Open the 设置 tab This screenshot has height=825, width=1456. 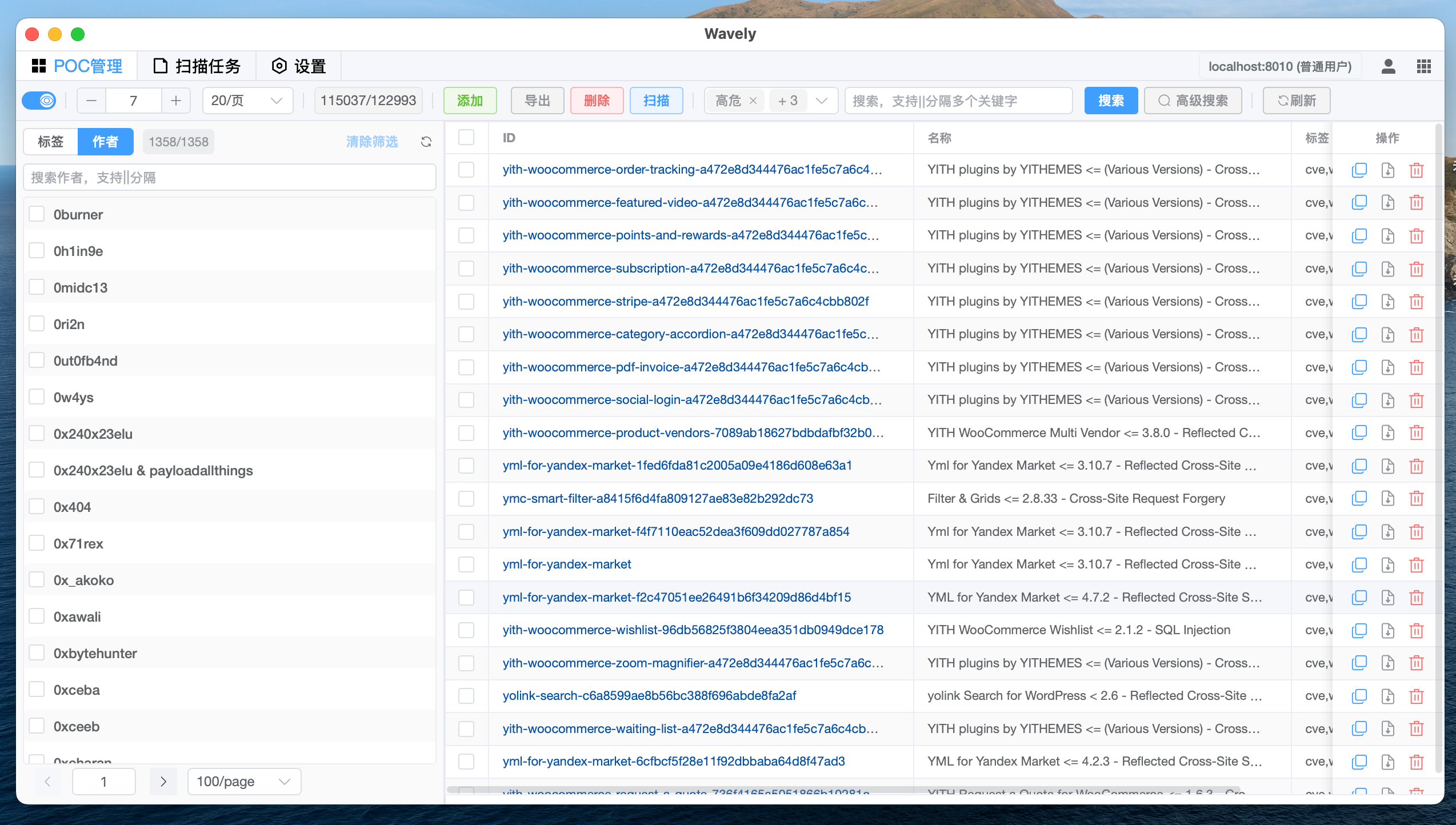tap(299, 66)
